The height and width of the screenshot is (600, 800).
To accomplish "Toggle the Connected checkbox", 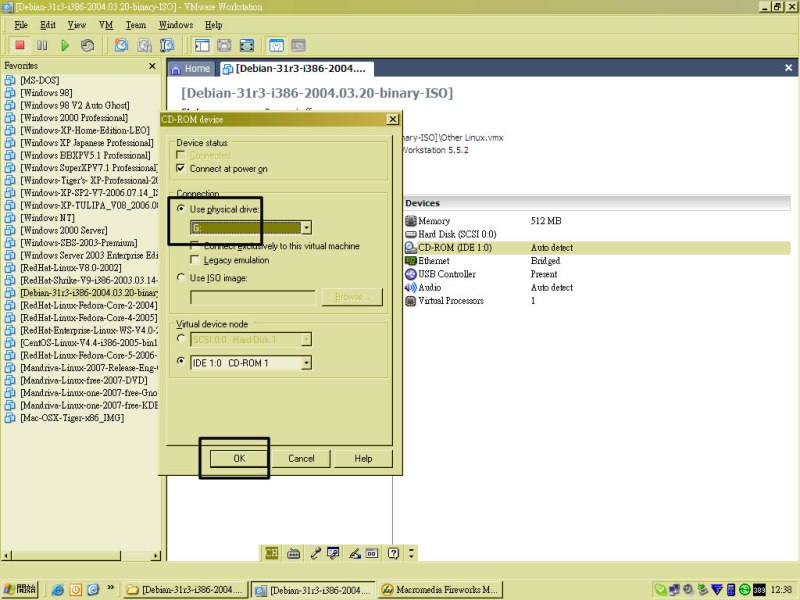I will click(x=180, y=155).
